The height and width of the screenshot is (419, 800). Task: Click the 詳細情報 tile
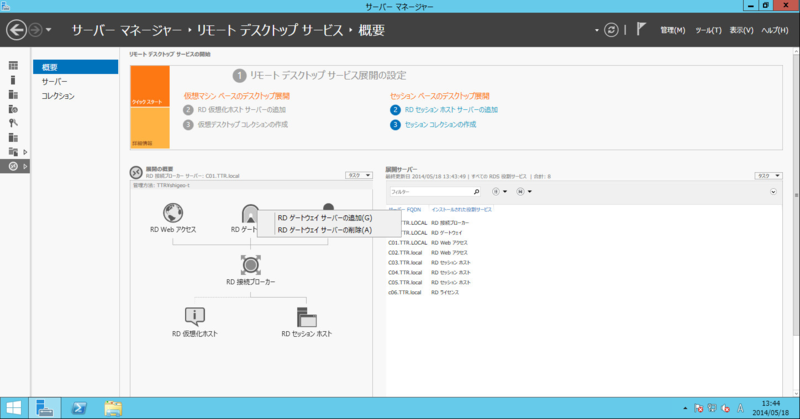click(x=150, y=128)
